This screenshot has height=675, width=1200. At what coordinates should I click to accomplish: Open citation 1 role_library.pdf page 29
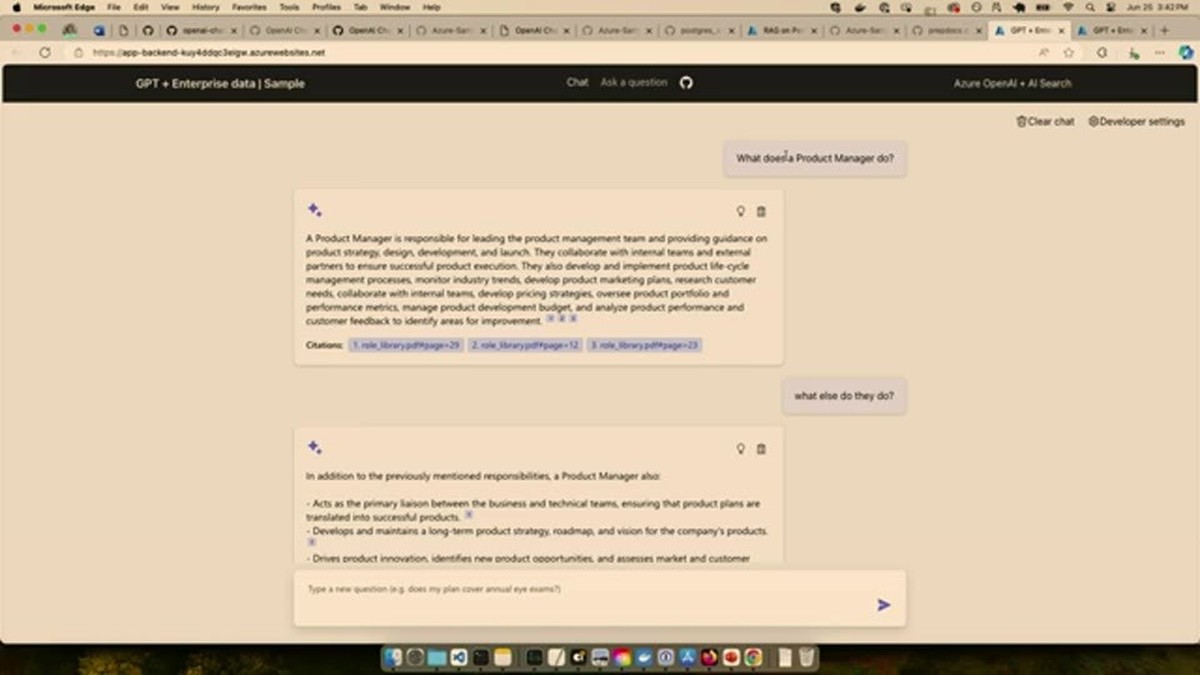tap(406, 345)
